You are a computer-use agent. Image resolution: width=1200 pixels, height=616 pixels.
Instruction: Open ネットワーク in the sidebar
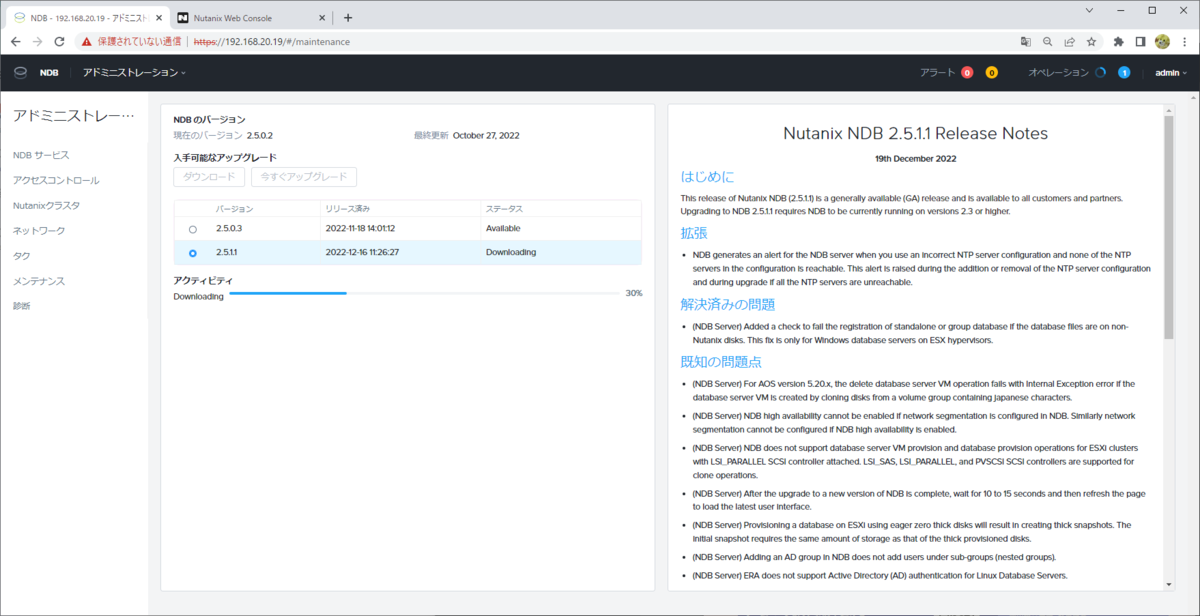tap(39, 230)
